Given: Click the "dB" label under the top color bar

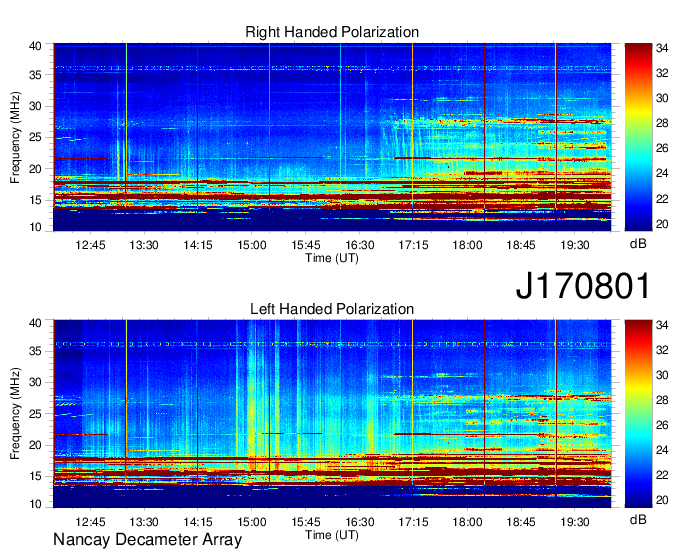Looking at the screenshot, I should click(x=638, y=244).
